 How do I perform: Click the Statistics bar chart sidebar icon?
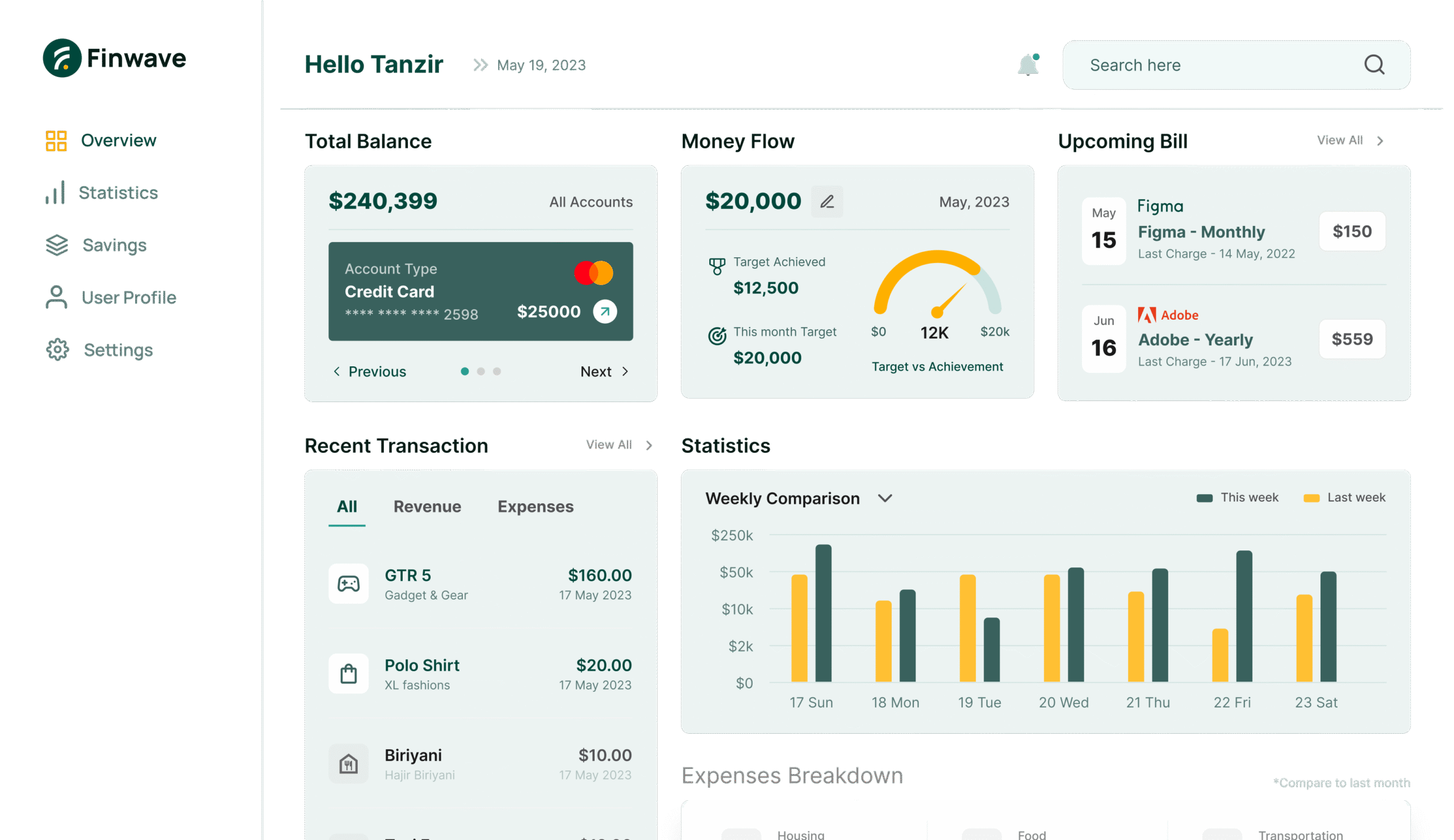55,193
